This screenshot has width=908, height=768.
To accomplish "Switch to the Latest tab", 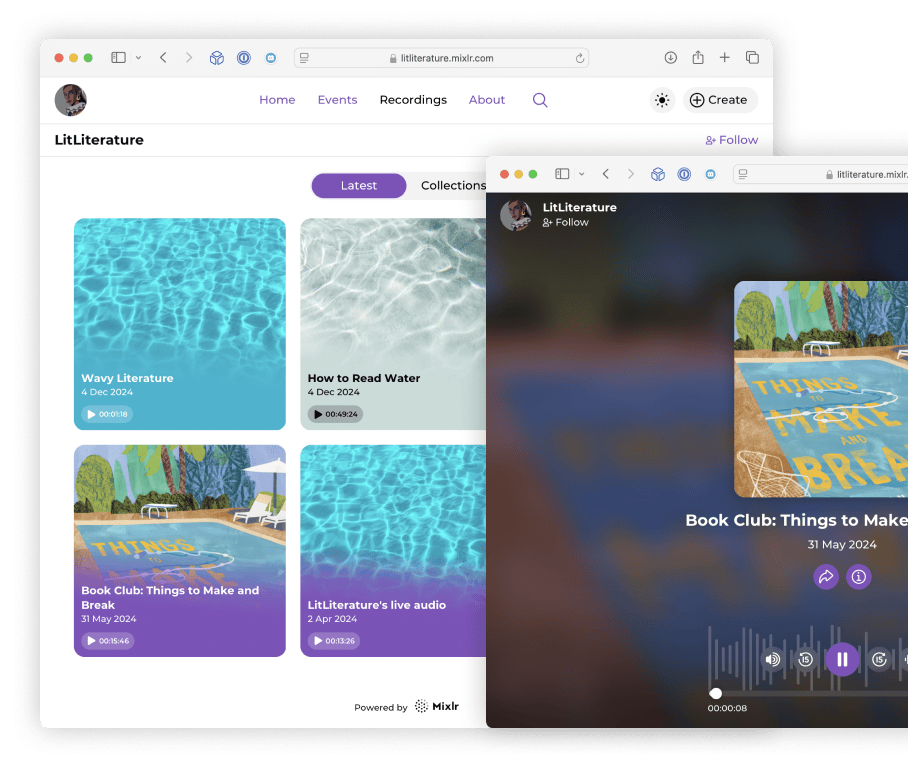I will click(358, 186).
